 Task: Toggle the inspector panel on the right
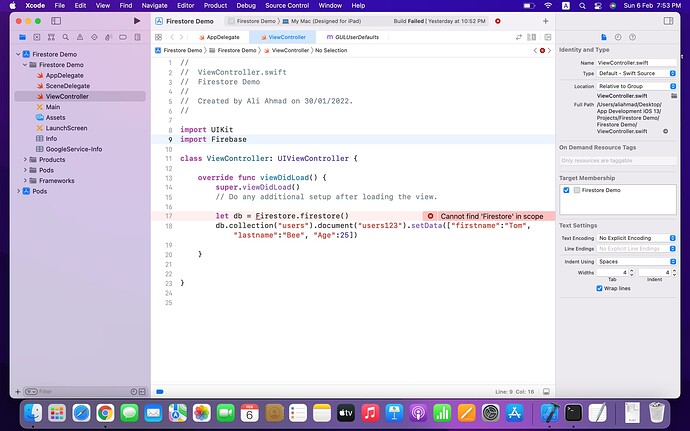pos(668,21)
